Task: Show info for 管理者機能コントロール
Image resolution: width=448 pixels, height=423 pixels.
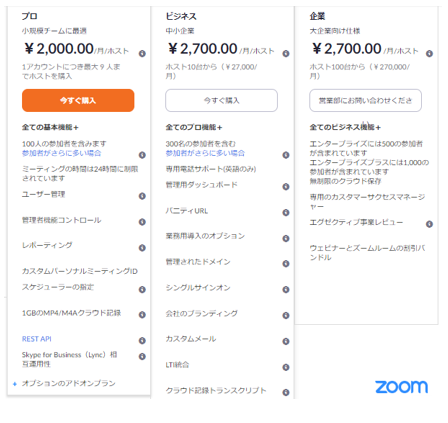Action: coord(142,222)
